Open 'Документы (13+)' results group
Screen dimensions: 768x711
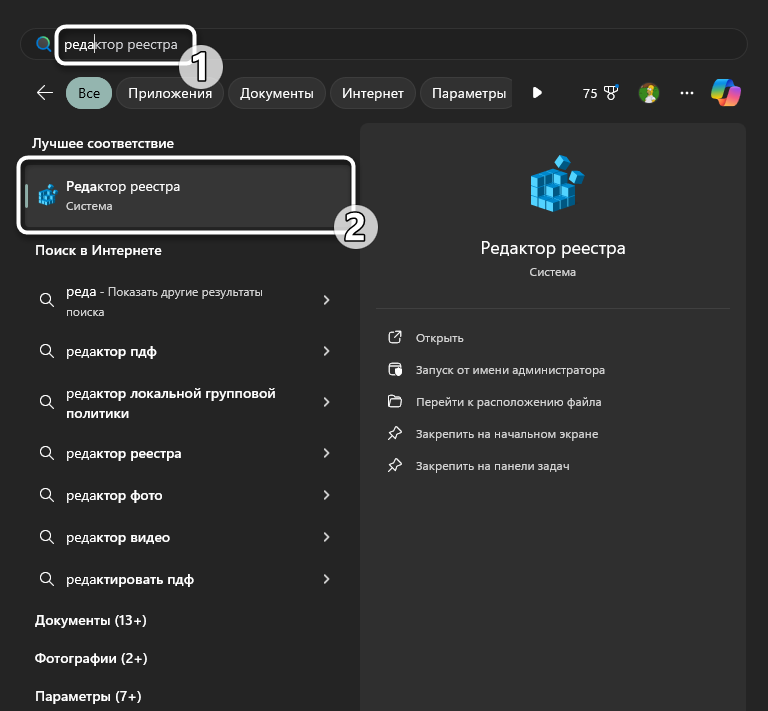[91, 620]
